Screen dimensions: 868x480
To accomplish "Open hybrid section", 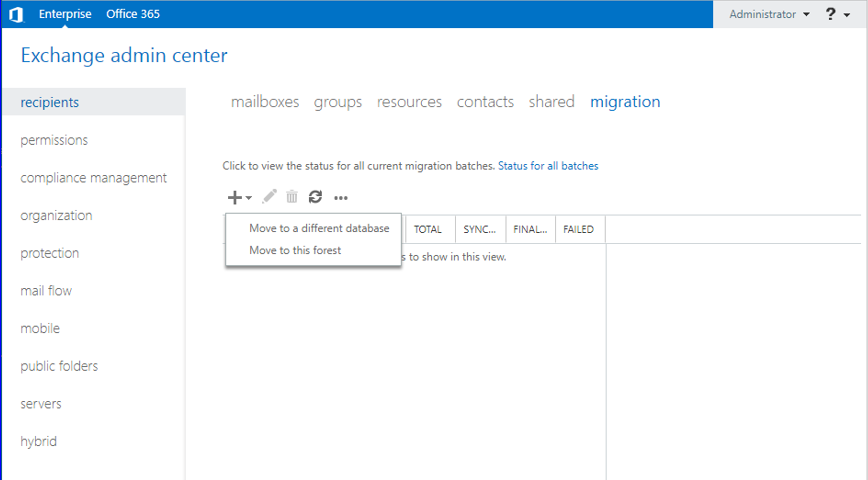I will [x=39, y=441].
